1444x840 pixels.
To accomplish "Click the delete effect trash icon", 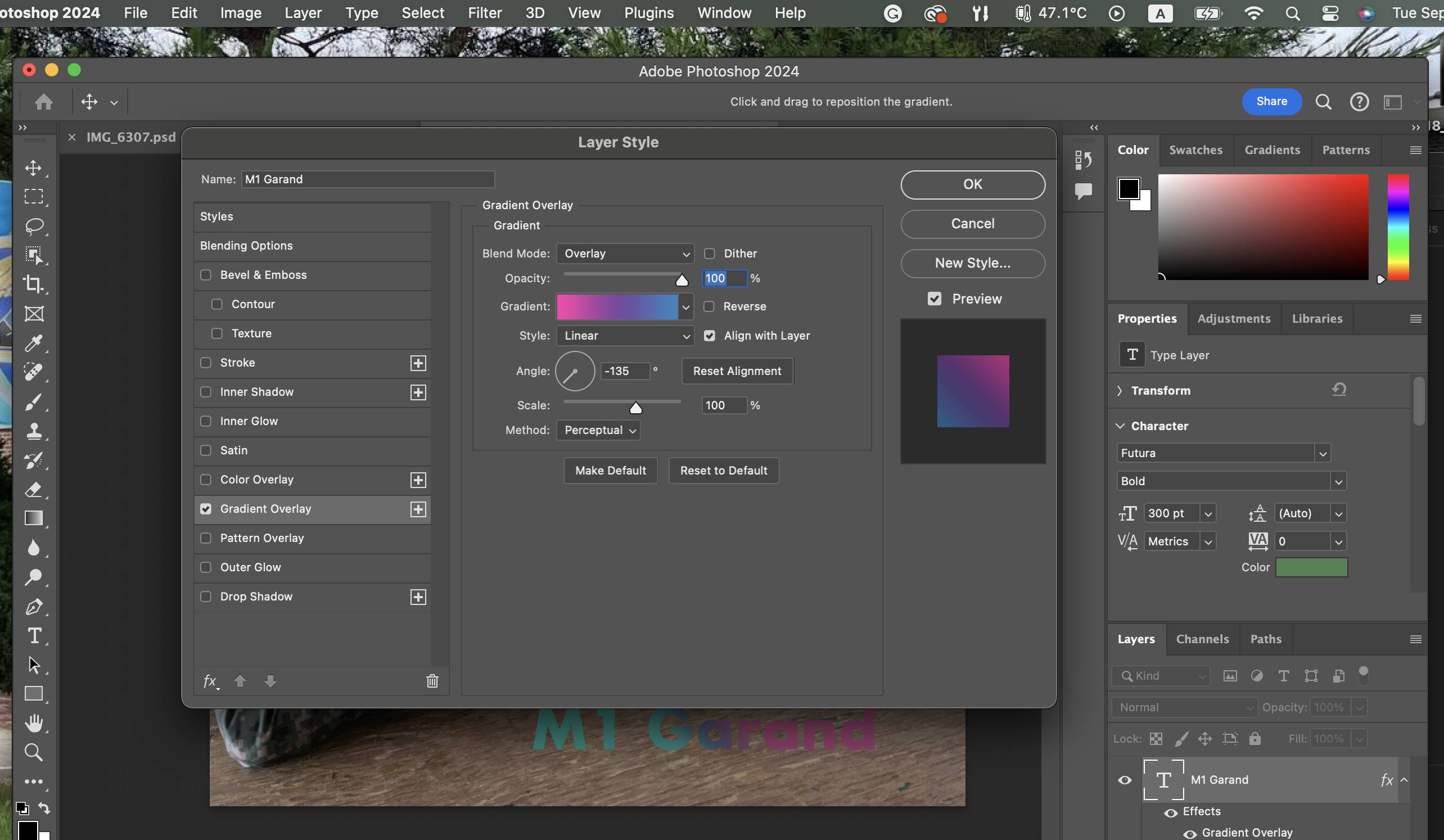I will coord(432,681).
